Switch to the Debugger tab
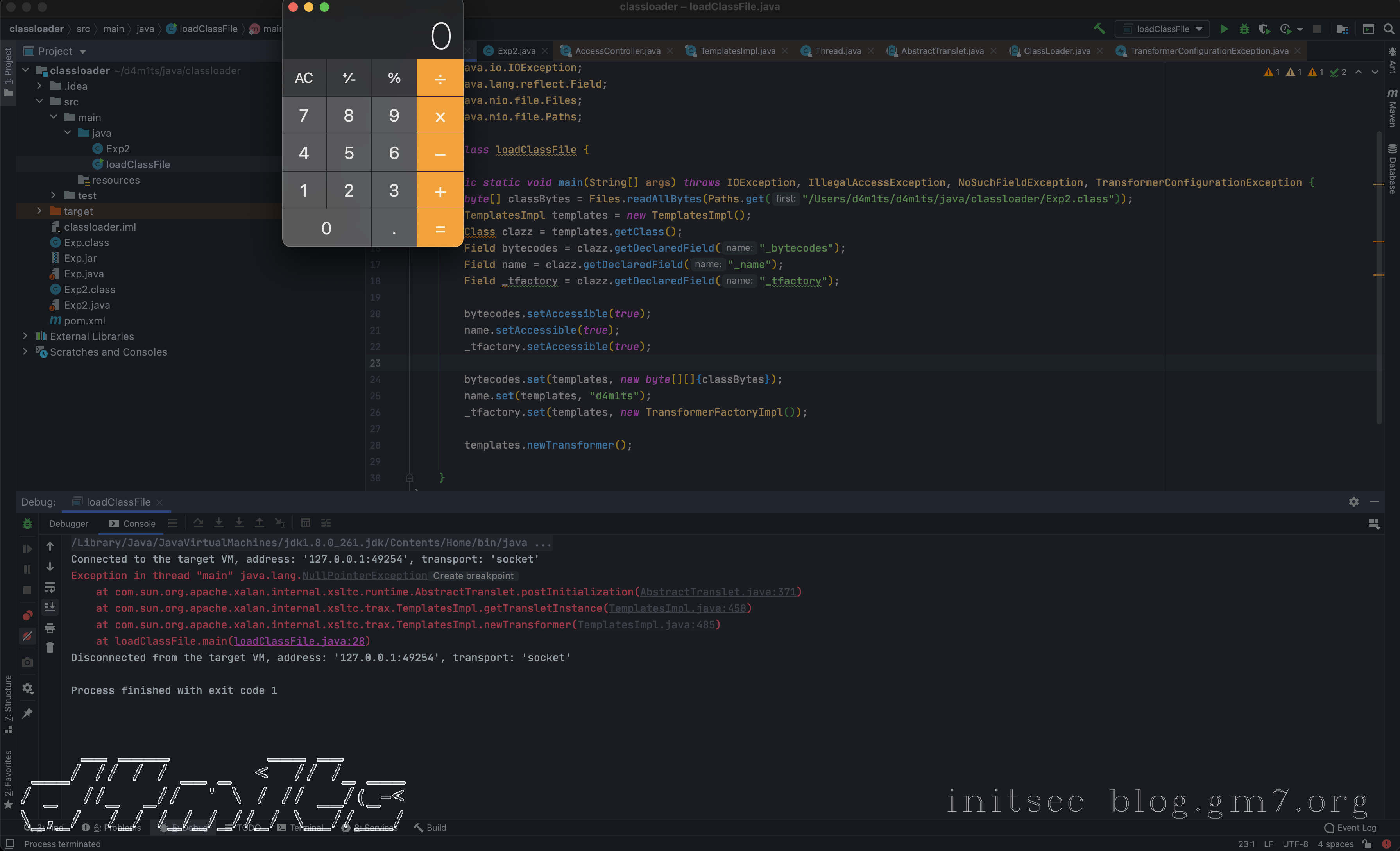The height and width of the screenshot is (851, 1400). click(x=68, y=523)
